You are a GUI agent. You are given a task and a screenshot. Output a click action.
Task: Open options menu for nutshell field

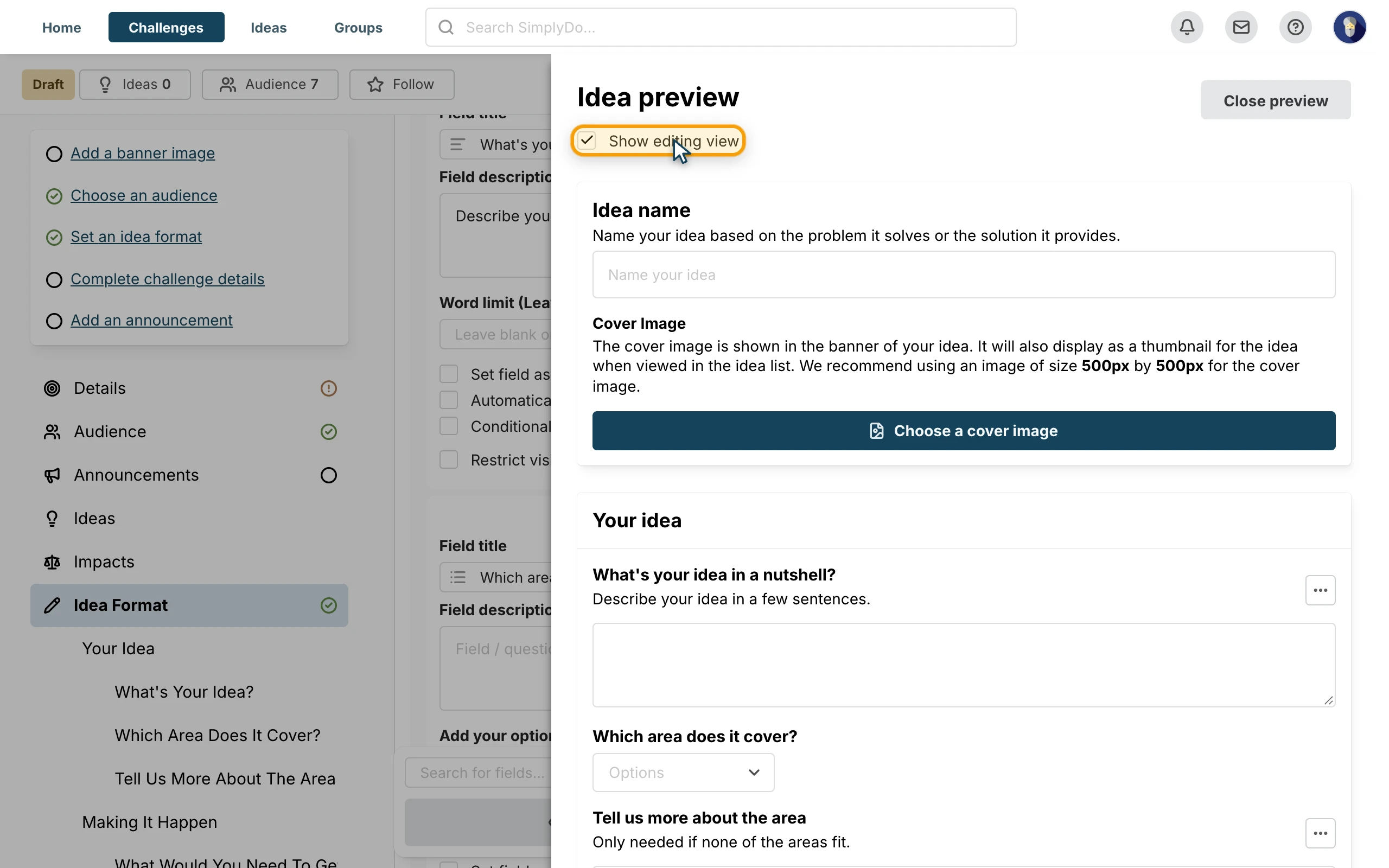click(x=1320, y=590)
